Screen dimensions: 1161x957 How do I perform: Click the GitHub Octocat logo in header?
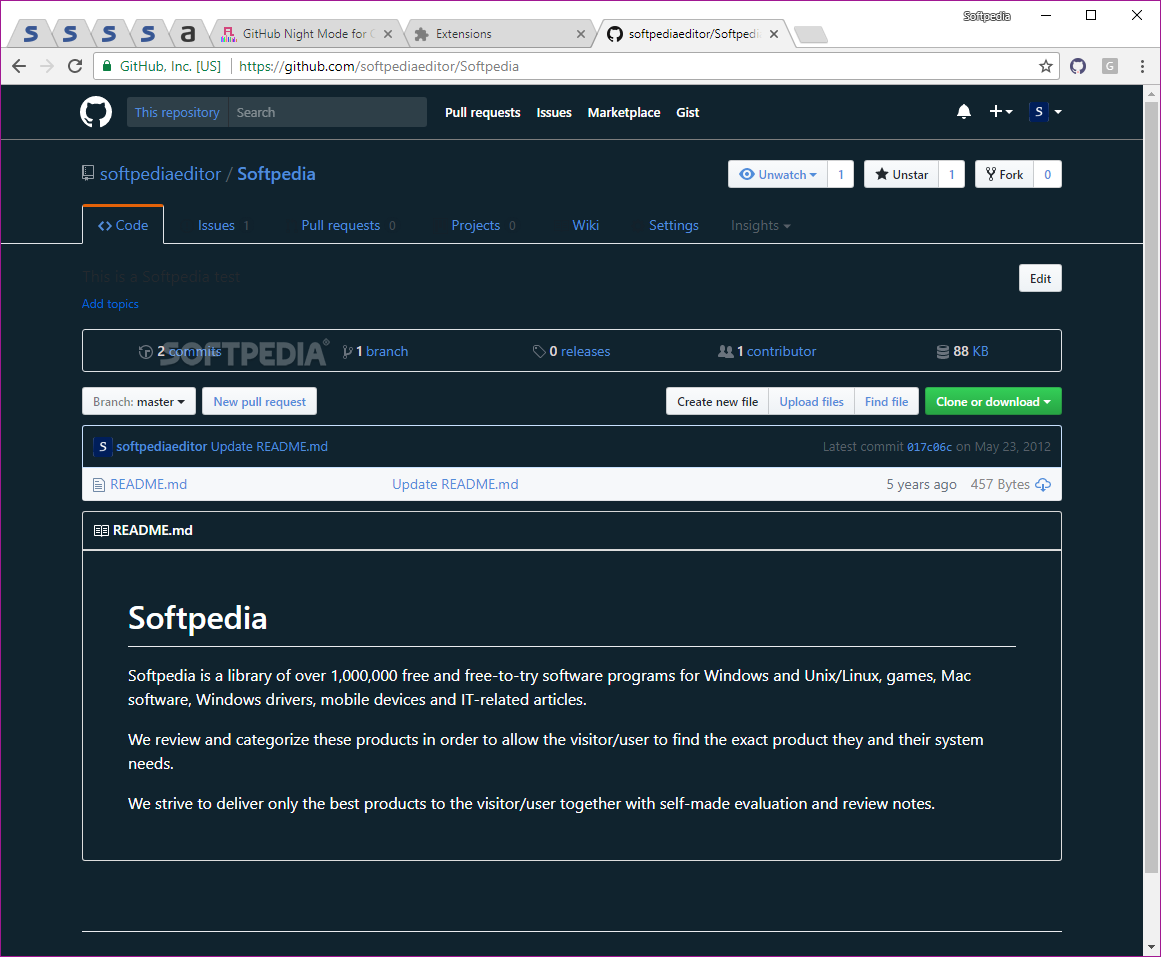click(x=96, y=112)
